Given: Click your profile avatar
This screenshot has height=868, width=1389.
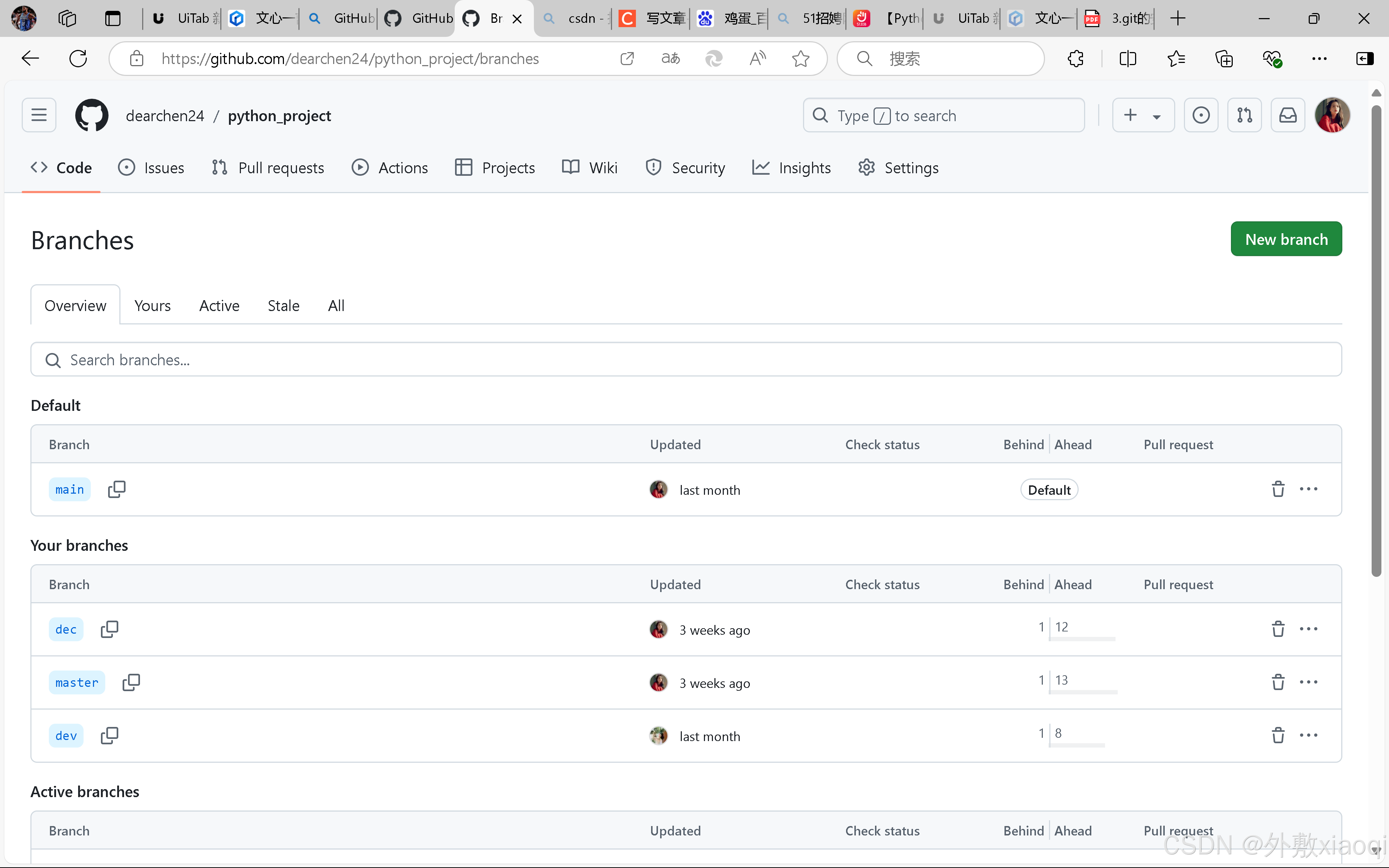Looking at the screenshot, I should coord(1332,115).
